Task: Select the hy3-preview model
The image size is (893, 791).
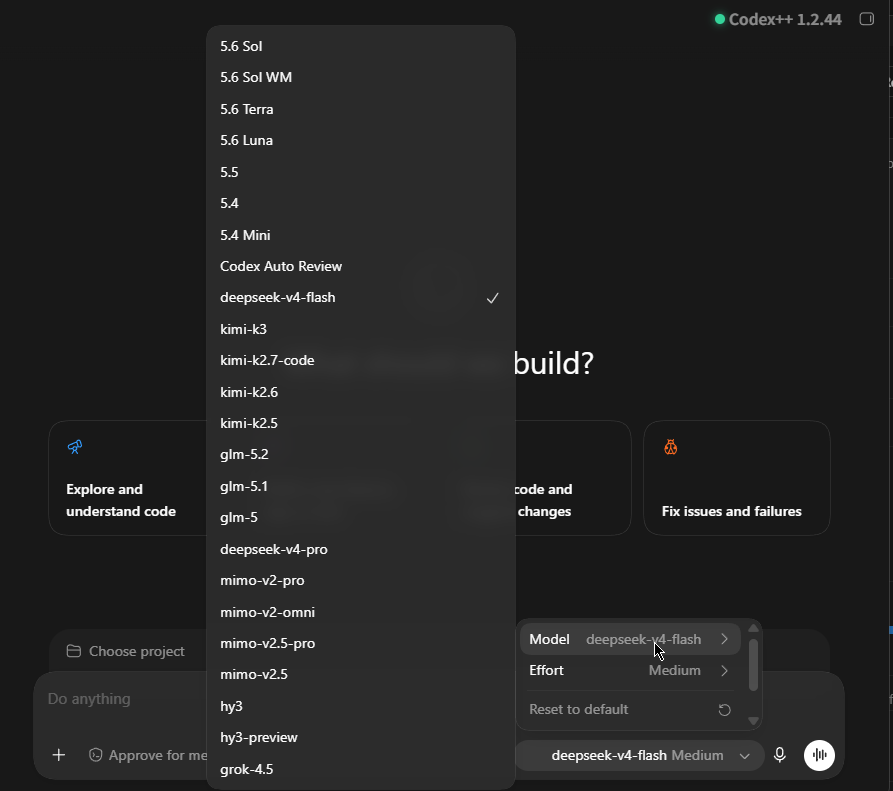Action: [361, 737]
